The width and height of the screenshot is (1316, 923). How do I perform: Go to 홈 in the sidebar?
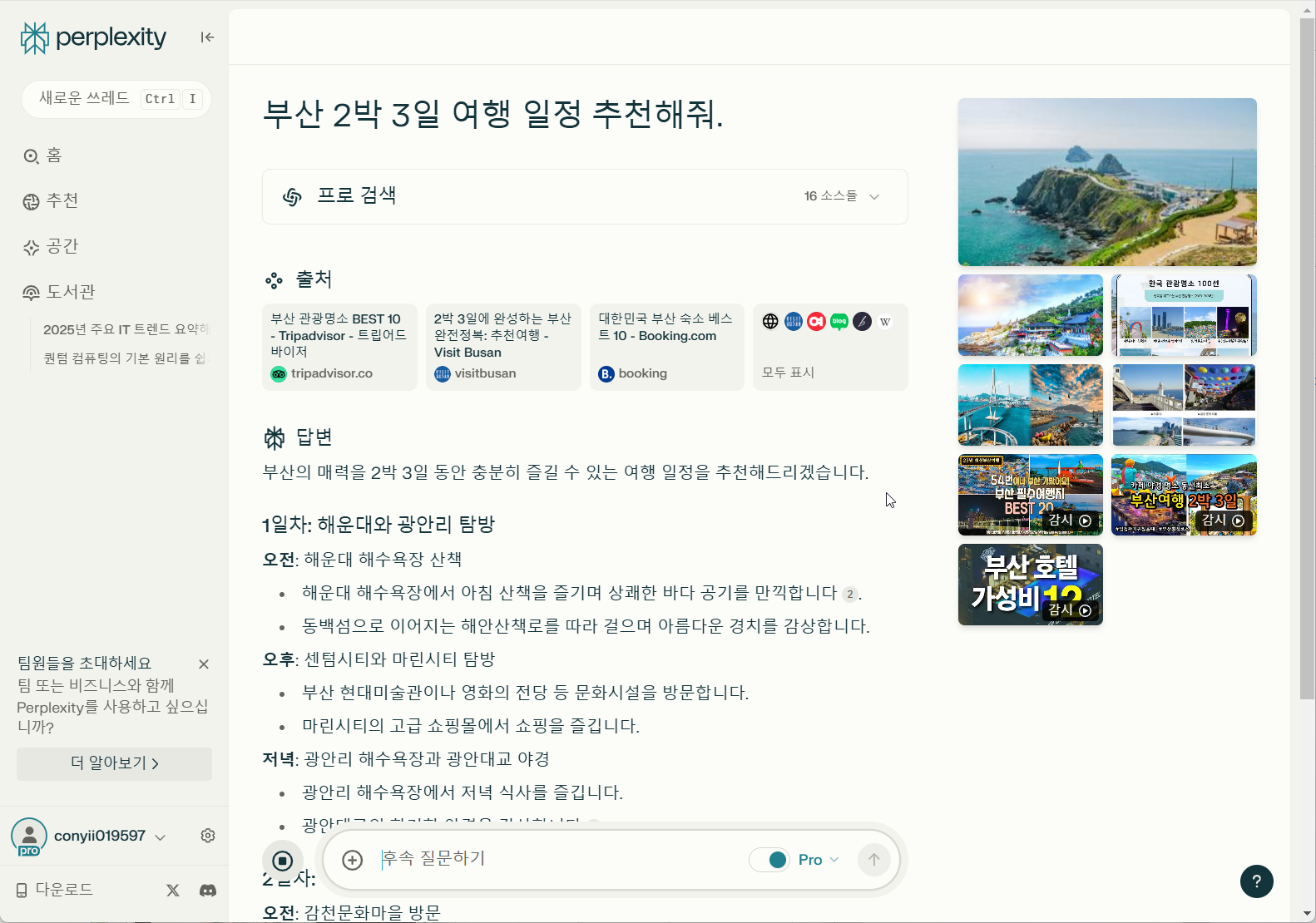pyautogui.click(x=43, y=155)
